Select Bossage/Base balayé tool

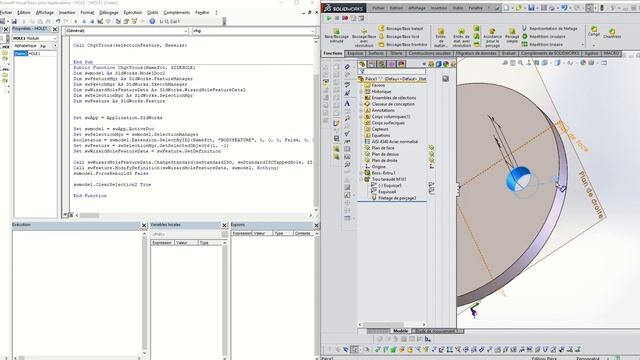[x=401, y=29]
